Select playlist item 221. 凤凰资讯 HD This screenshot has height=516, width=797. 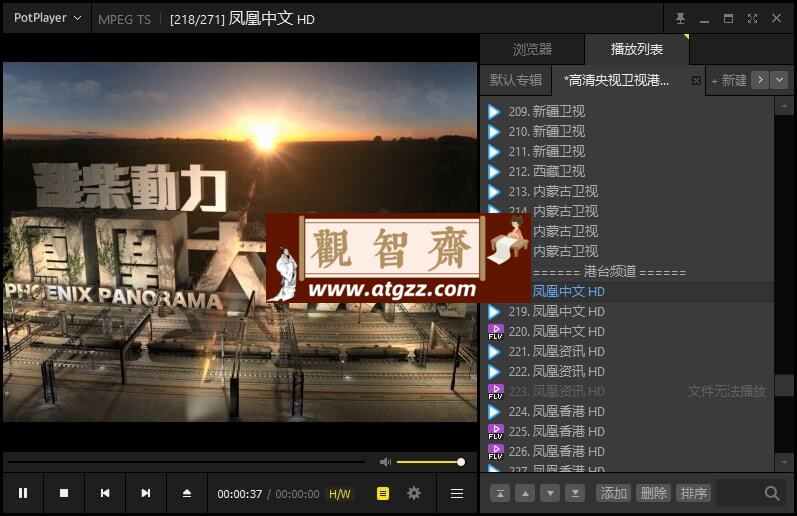pos(628,351)
